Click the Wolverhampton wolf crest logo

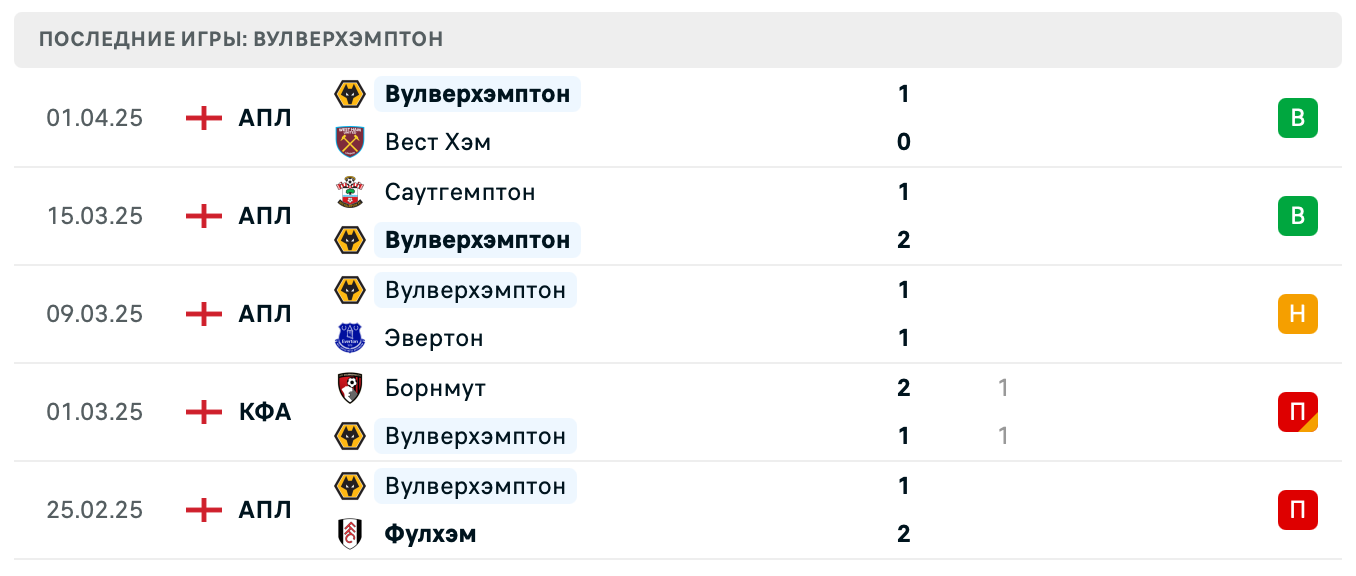click(x=350, y=94)
